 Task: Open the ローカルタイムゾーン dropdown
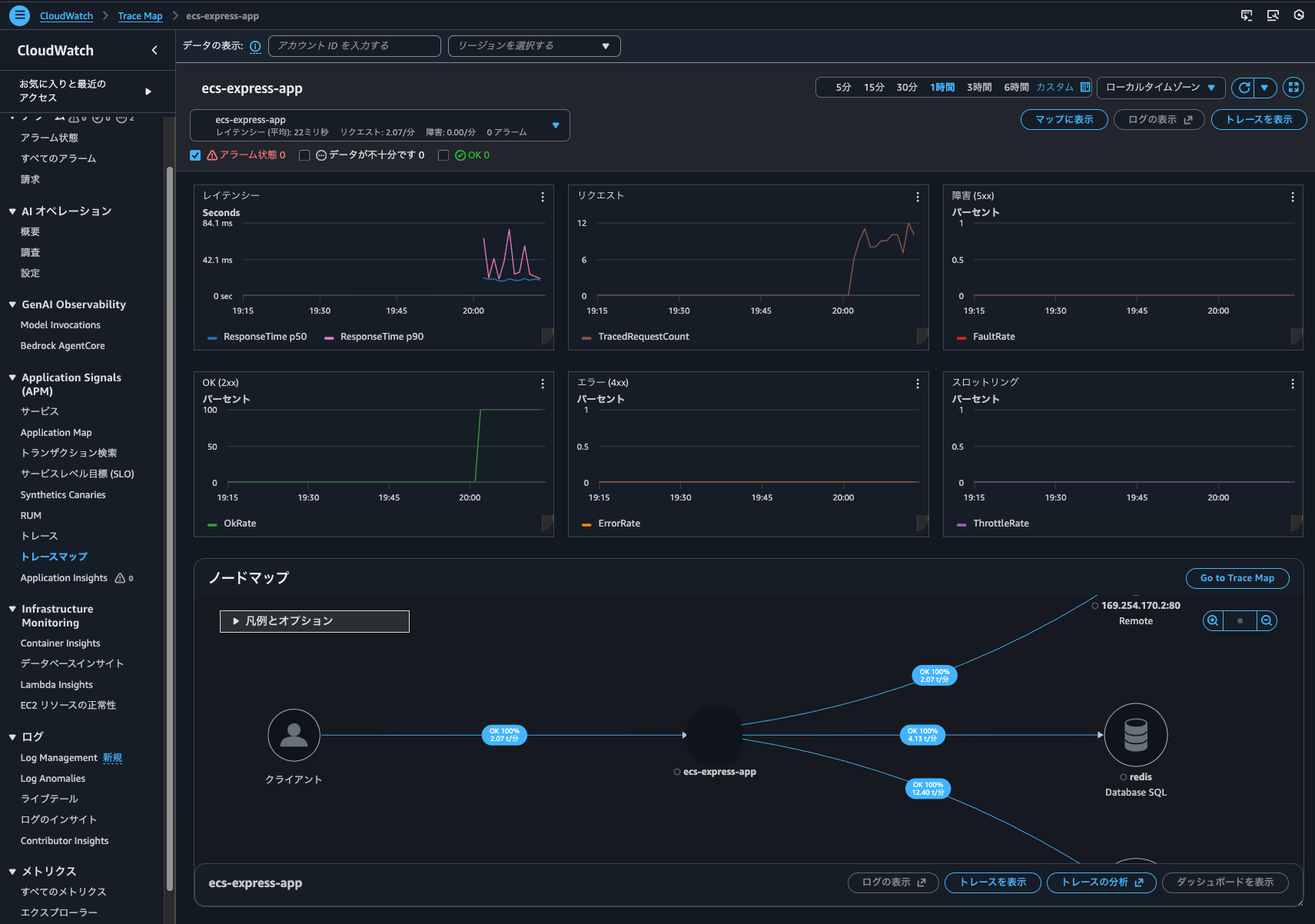[1160, 88]
